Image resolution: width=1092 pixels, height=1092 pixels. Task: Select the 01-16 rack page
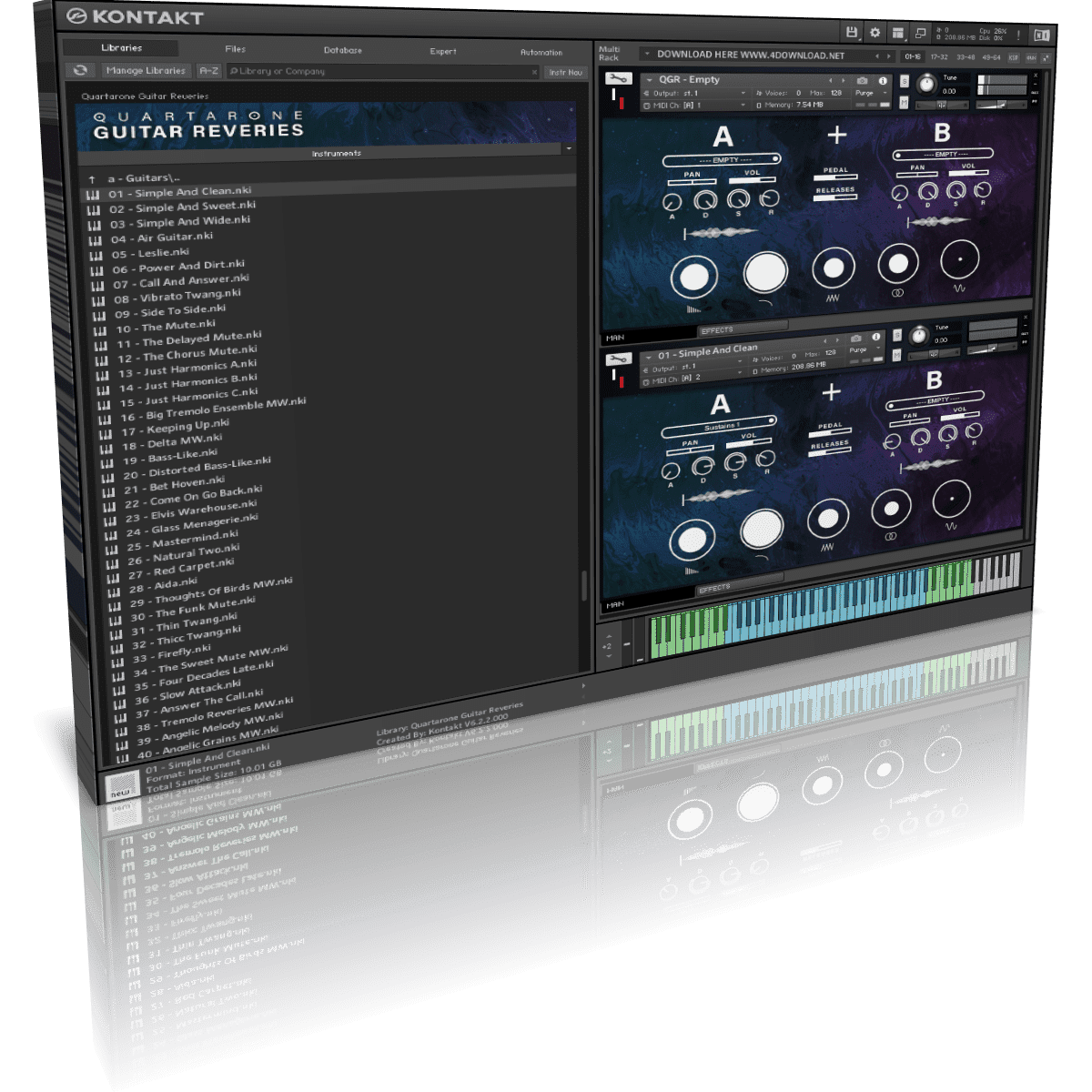pyautogui.click(x=913, y=56)
